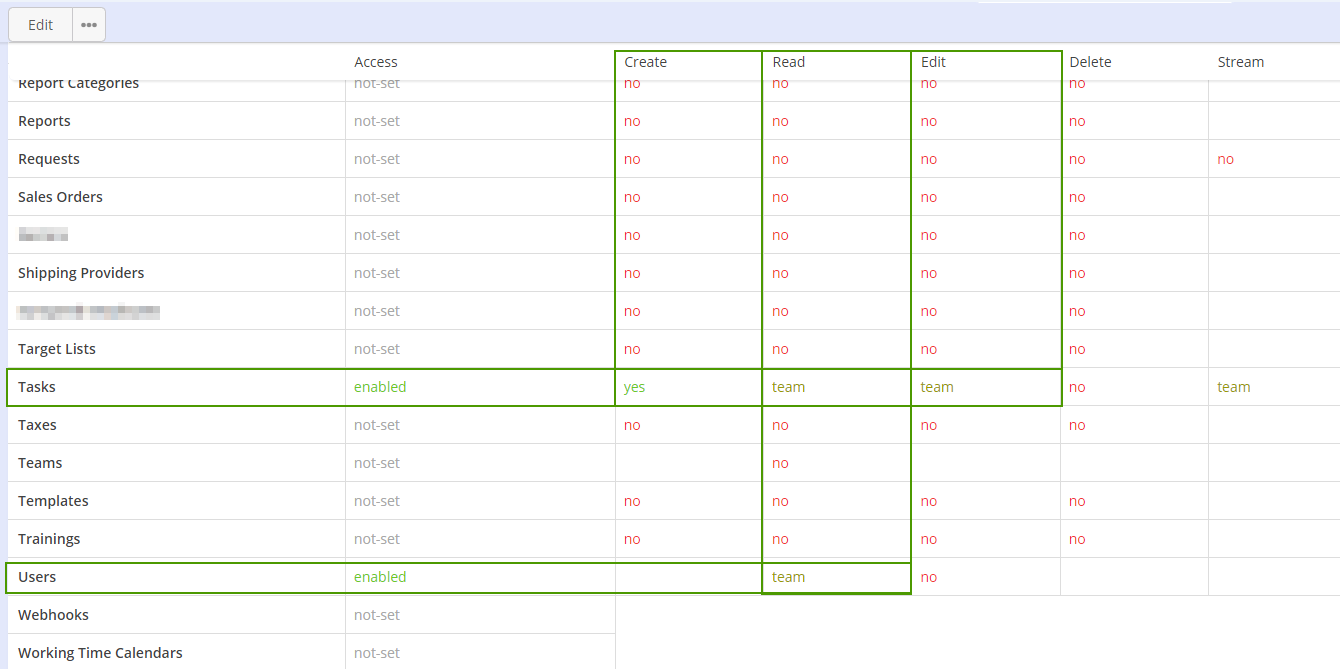Open the three-dot more actions menu
Viewport: 1340px width, 669px height.
89,25
